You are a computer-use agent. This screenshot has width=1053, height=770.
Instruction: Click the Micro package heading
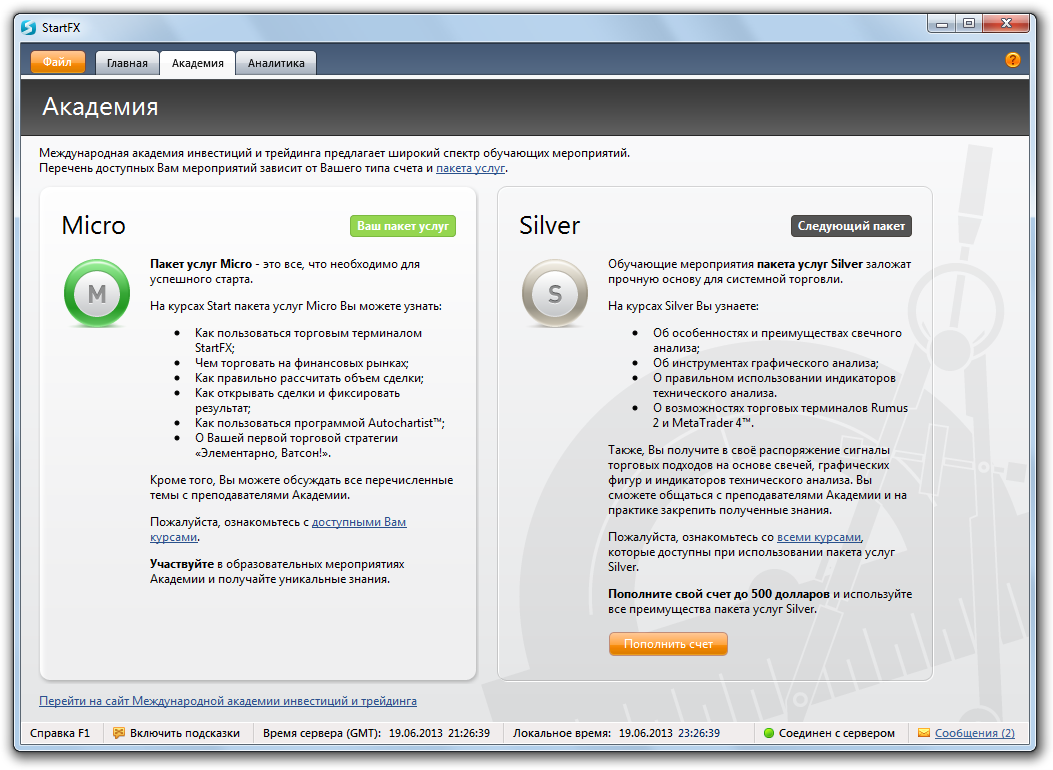coord(93,226)
